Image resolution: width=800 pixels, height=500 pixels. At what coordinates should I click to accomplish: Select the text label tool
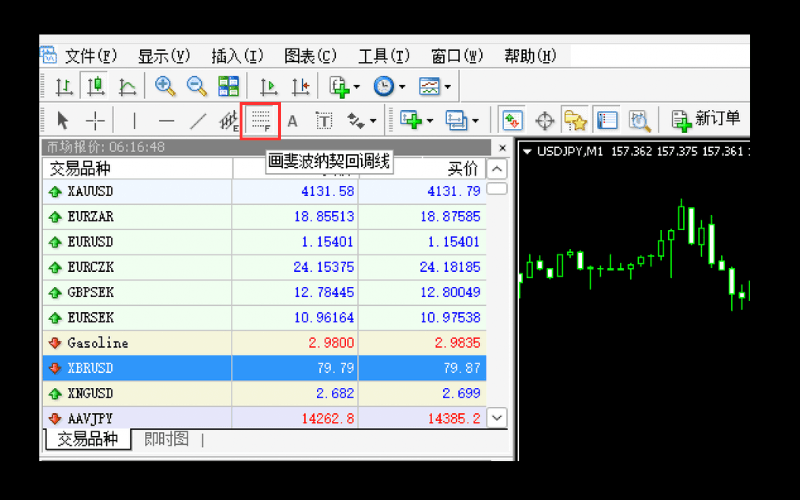coord(324,121)
